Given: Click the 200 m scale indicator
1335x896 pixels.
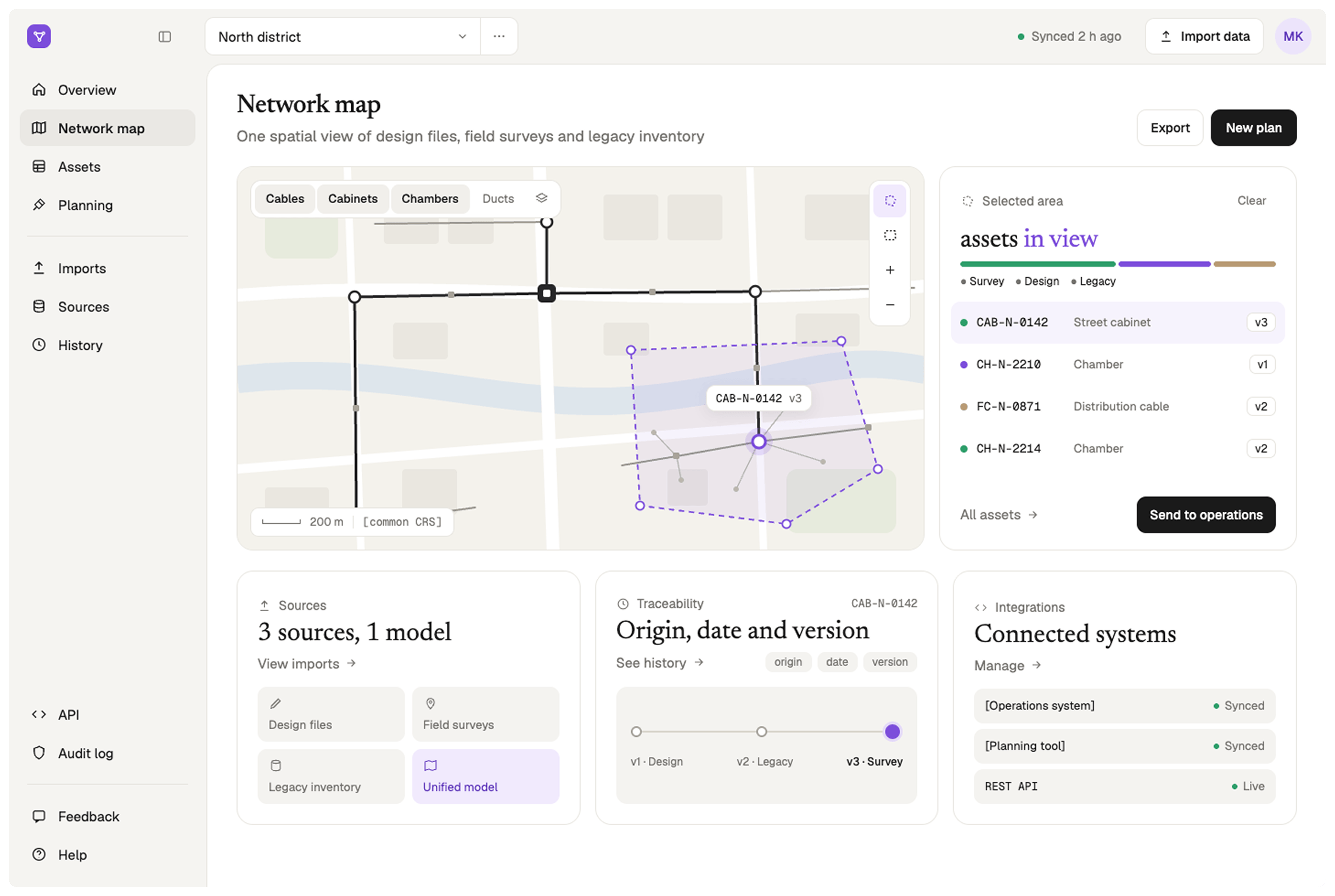Looking at the screenshot, I should point(303,522).
